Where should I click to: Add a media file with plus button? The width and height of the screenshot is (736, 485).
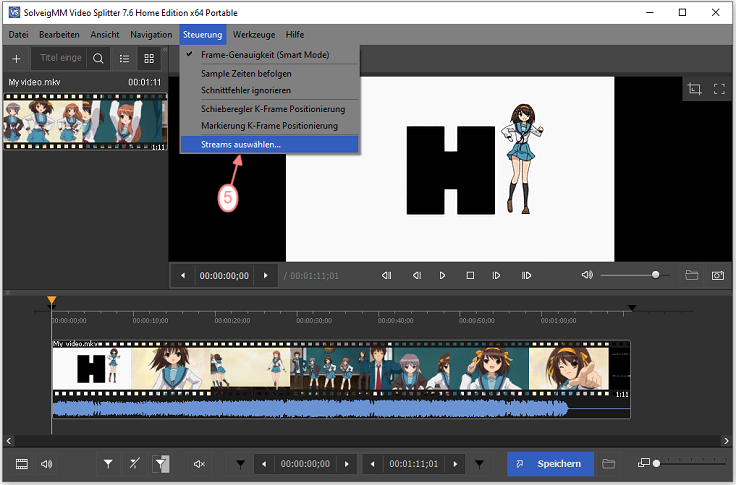[16, 59]
